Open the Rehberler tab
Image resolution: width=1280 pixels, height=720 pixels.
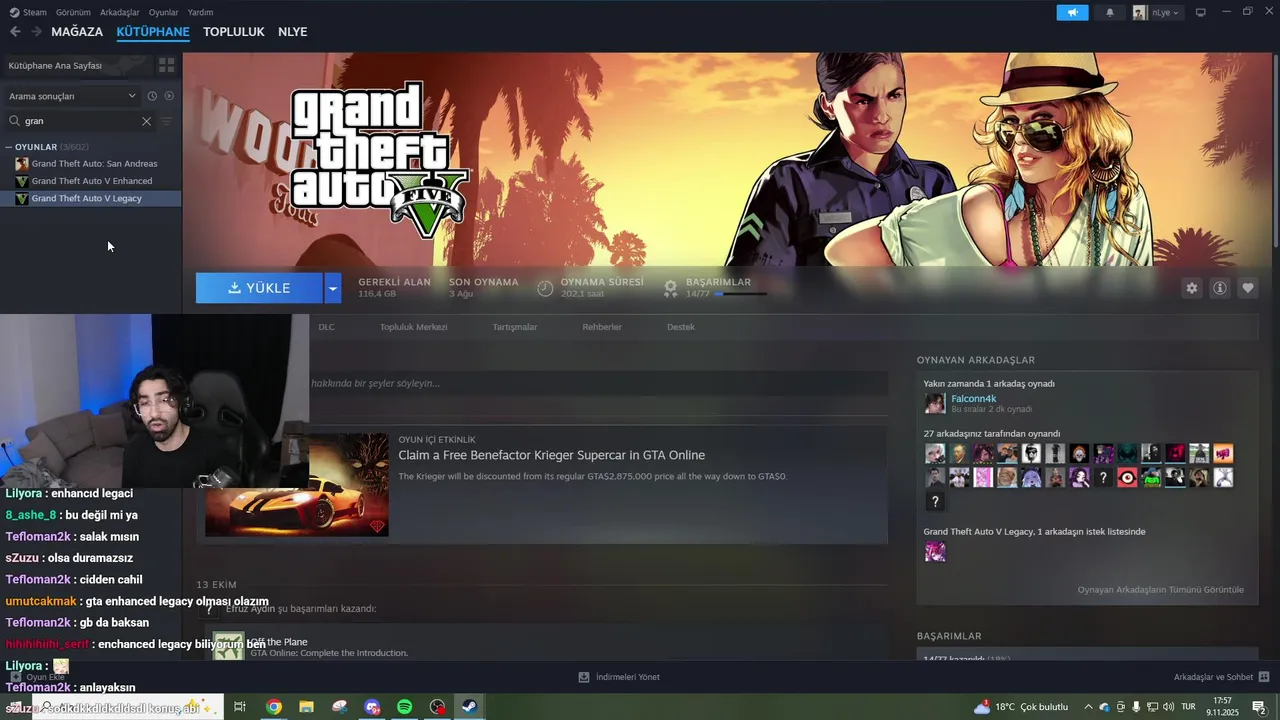click(x=602, y=327)
